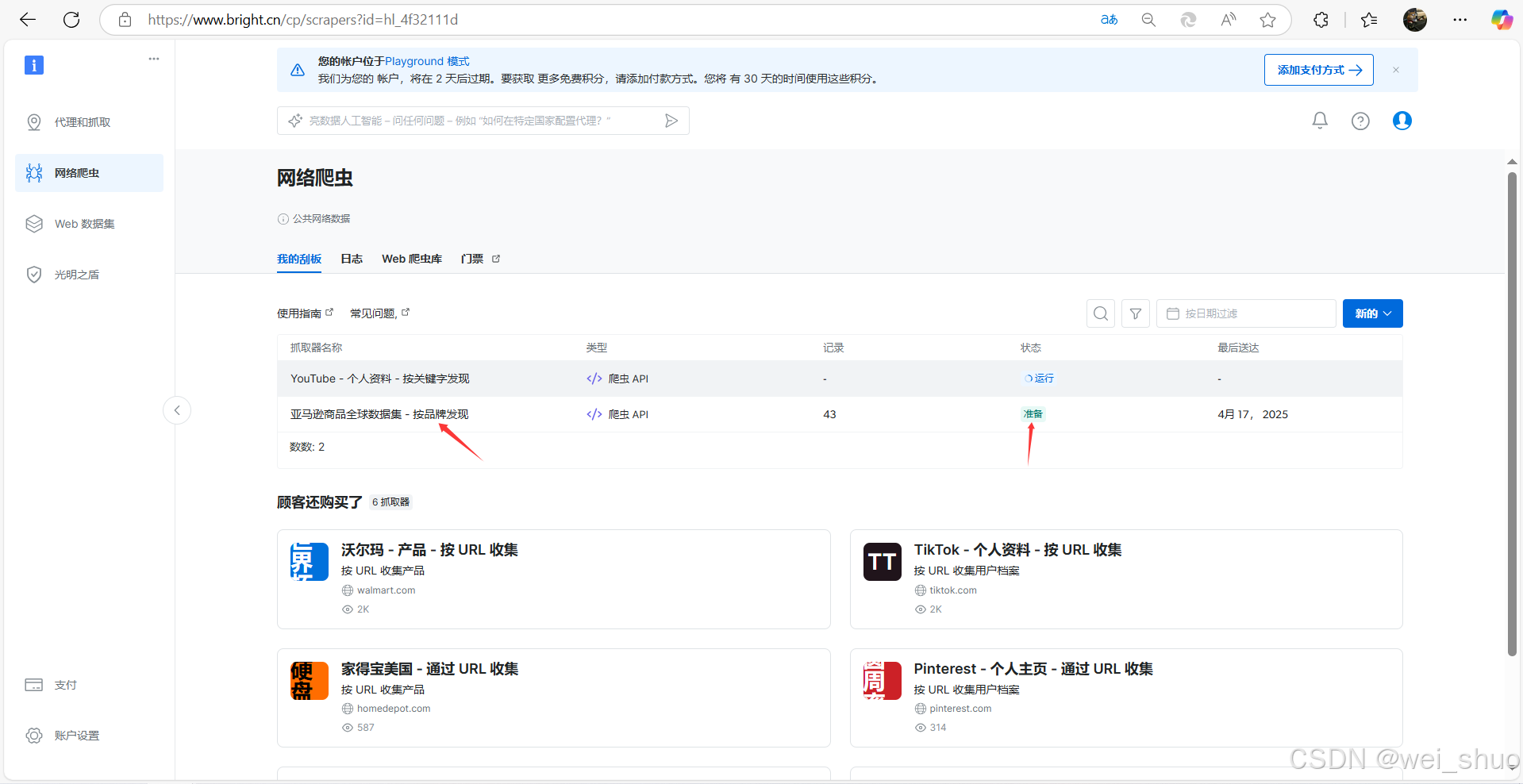Open the blue user account icon
This screenshot has width=1523, height=784.
(x=1402, y=121)
